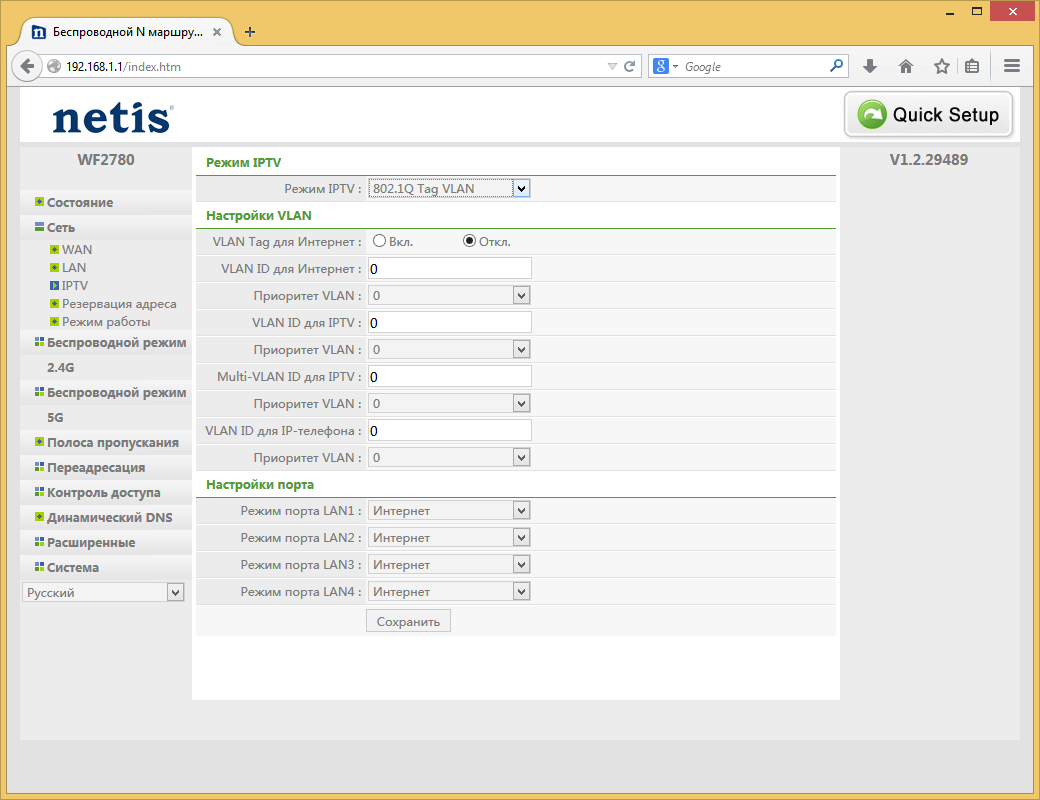Open the WAN settings page

coord(77,250)
